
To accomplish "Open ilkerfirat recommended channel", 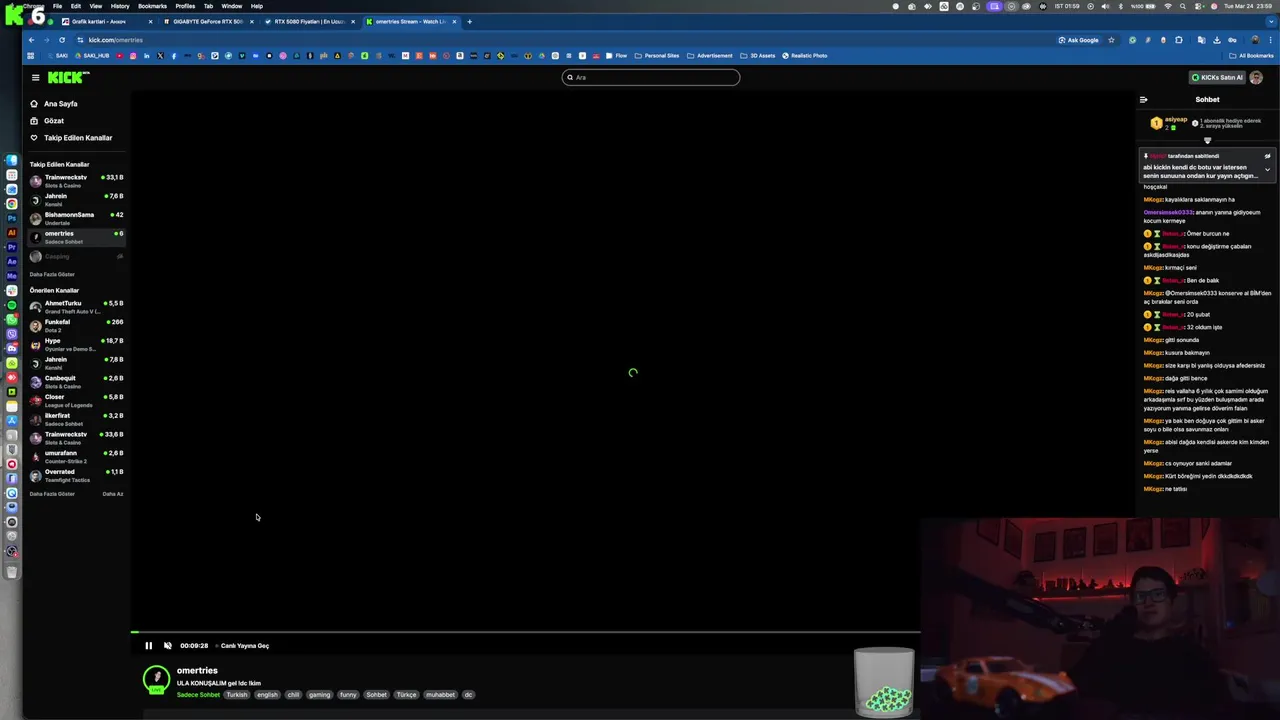I will 77,419.
